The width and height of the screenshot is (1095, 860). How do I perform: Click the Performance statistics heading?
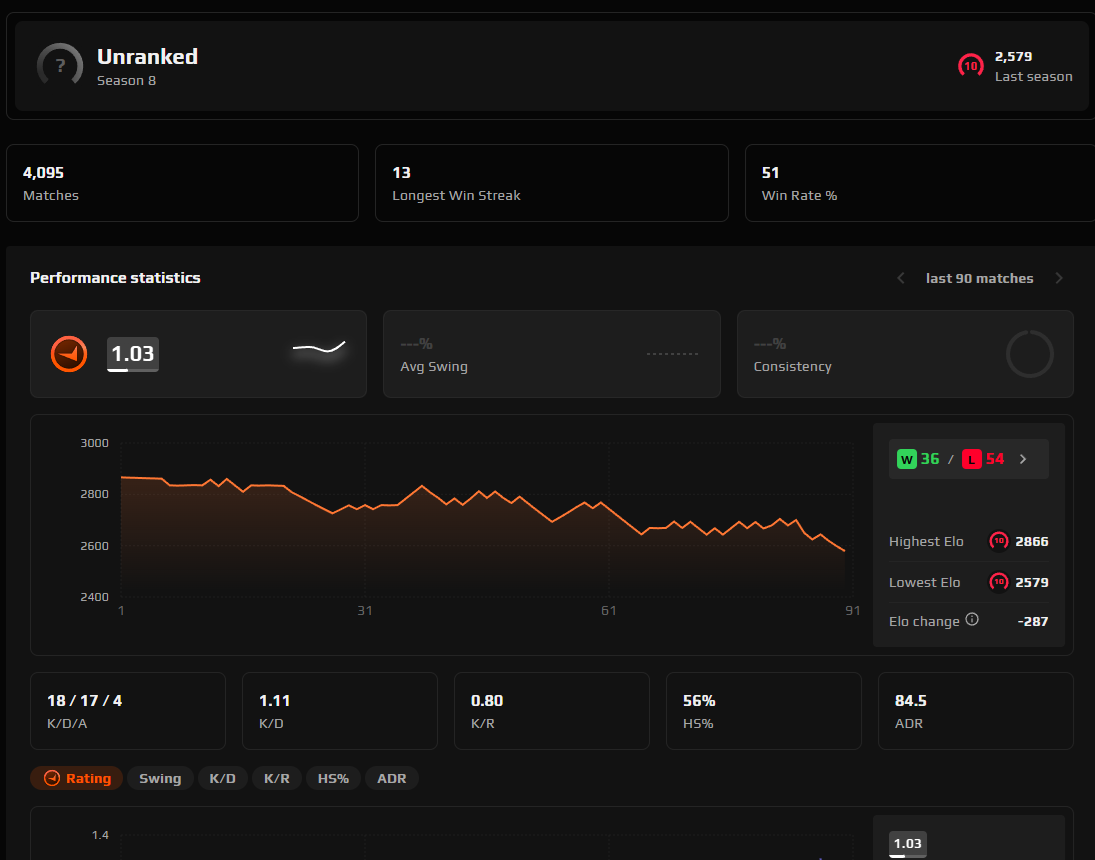pyautogui.click(x=115, y=277)
